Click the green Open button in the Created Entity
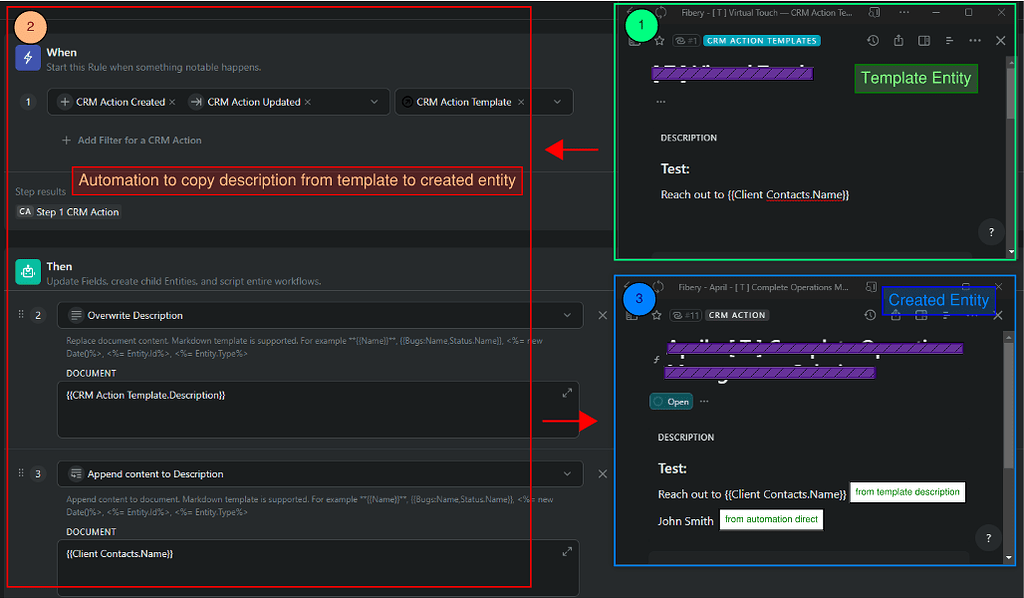1024x598 pixels. tap(670, 400)
